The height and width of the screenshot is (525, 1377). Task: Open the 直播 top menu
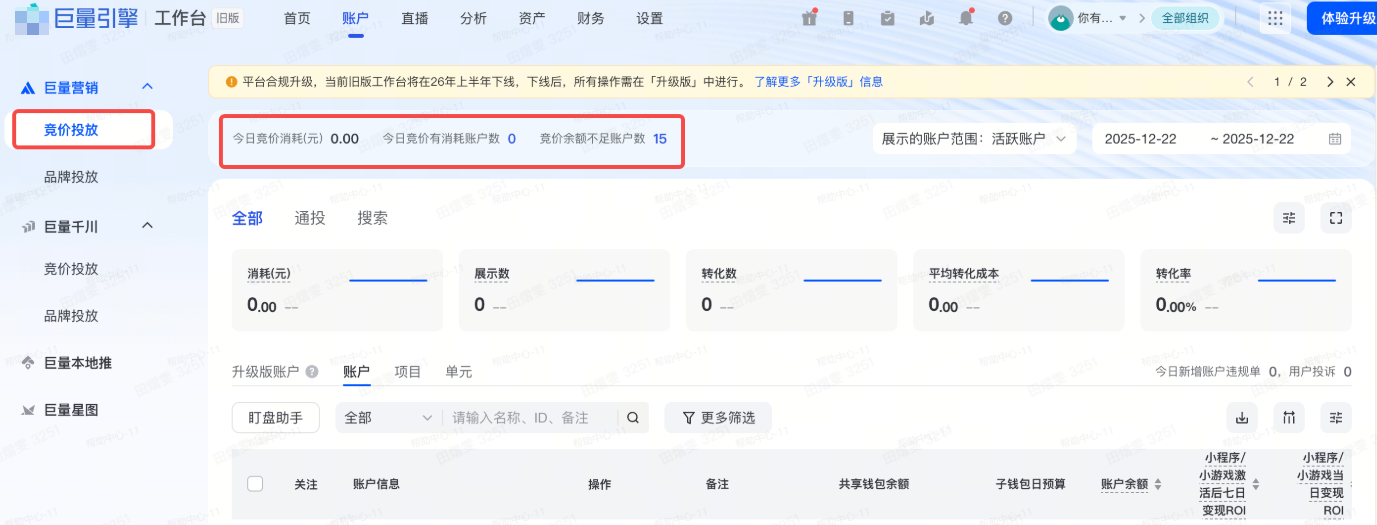(x=415, y=18)
